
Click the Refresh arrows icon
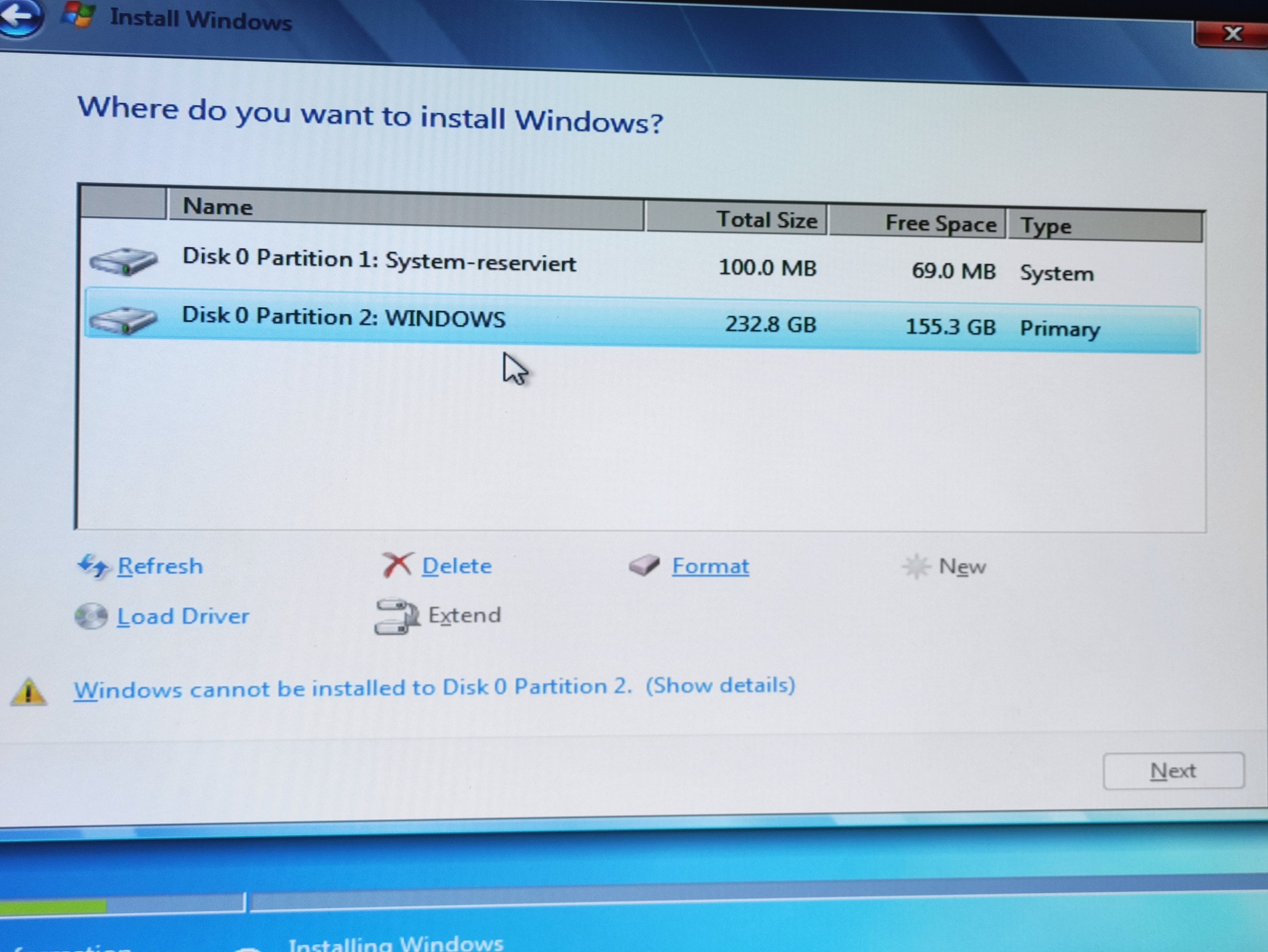92,566
